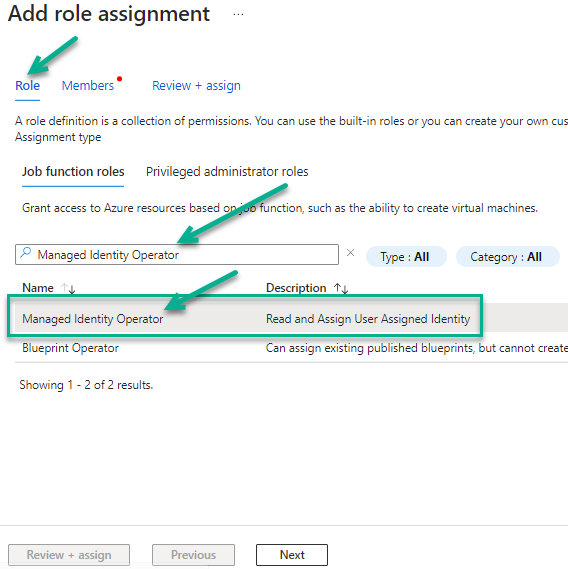Image resolution: width=568 pixels, height=569 pixels.
Task: Sort roles by Description column arrows
Action: [x=341, y=288]
